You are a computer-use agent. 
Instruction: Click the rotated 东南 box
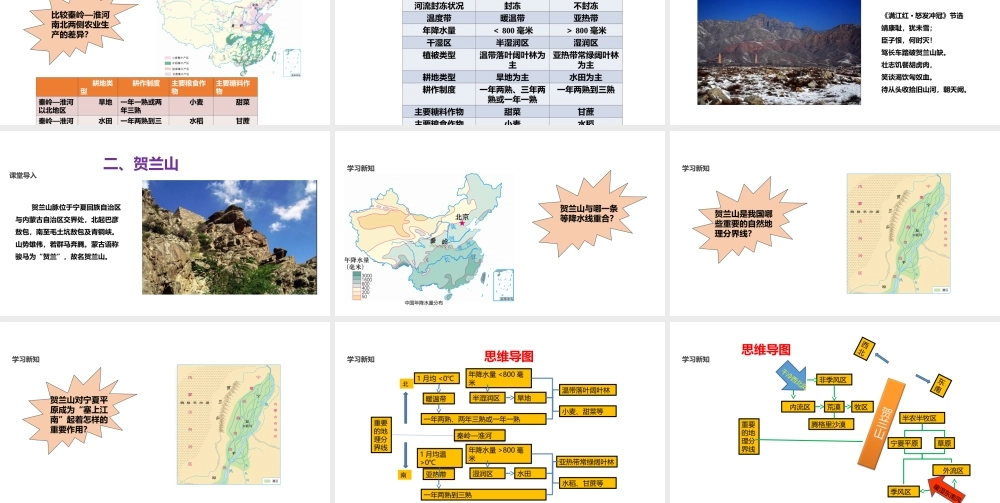click(x=941, y=385)
